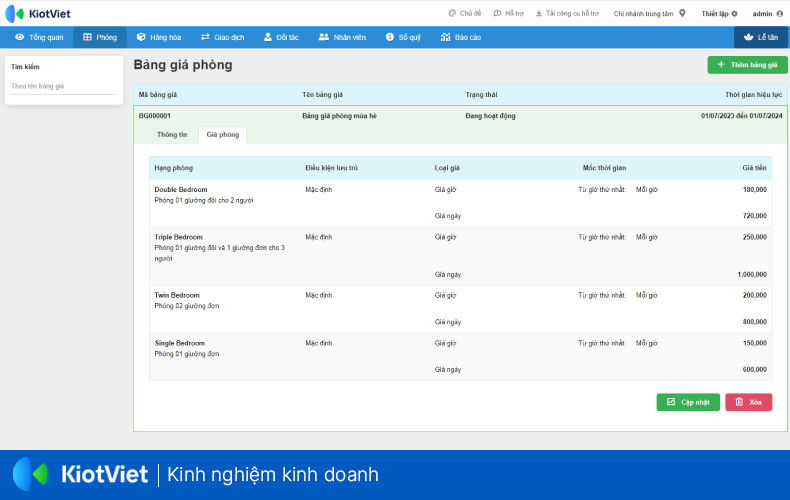Open the Phòng menu
The height and width of the screenshot is (500, 790).
pyautogui.click(x=100, y=37)
